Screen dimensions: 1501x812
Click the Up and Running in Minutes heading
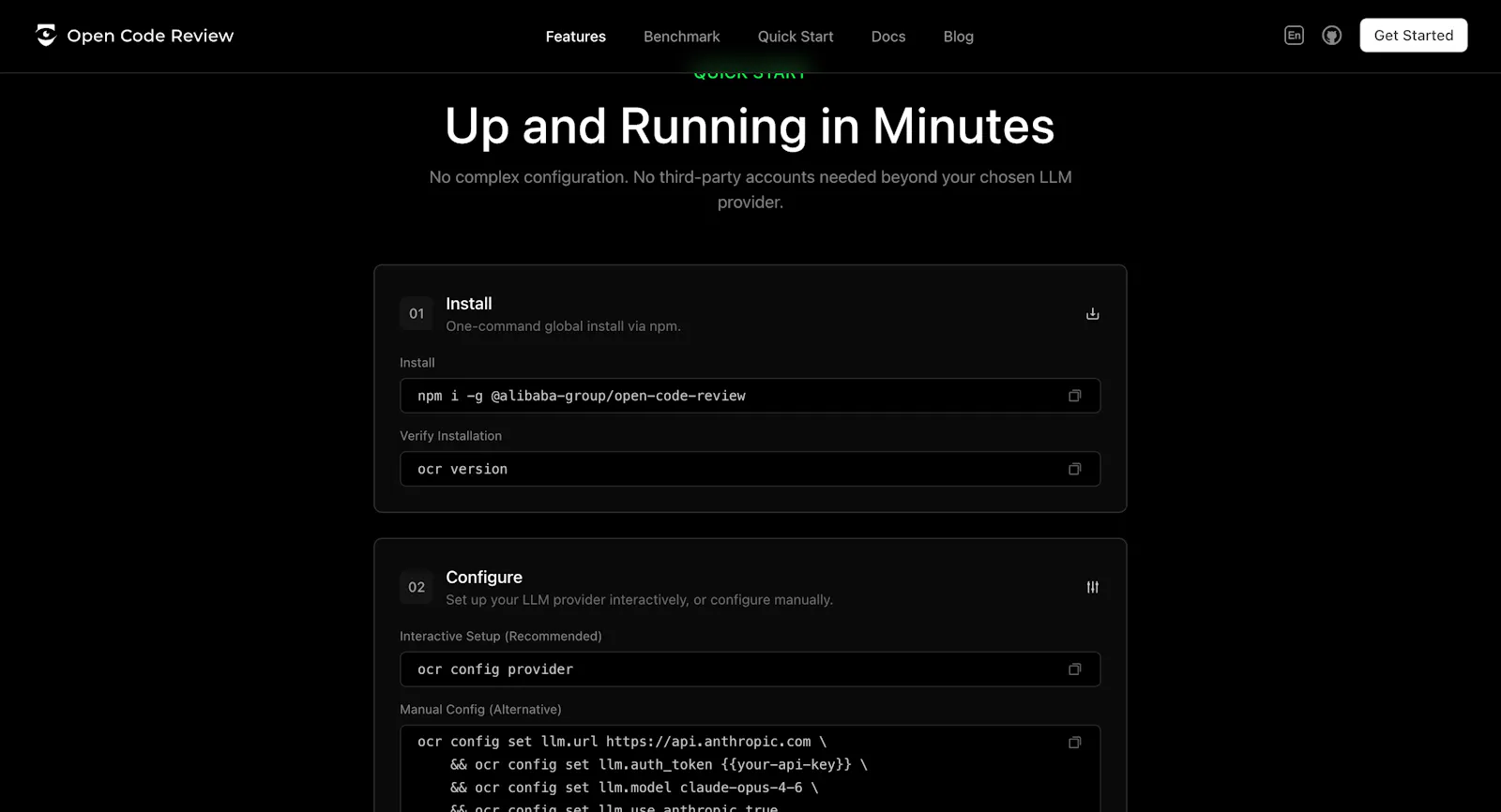coord(750,126)
